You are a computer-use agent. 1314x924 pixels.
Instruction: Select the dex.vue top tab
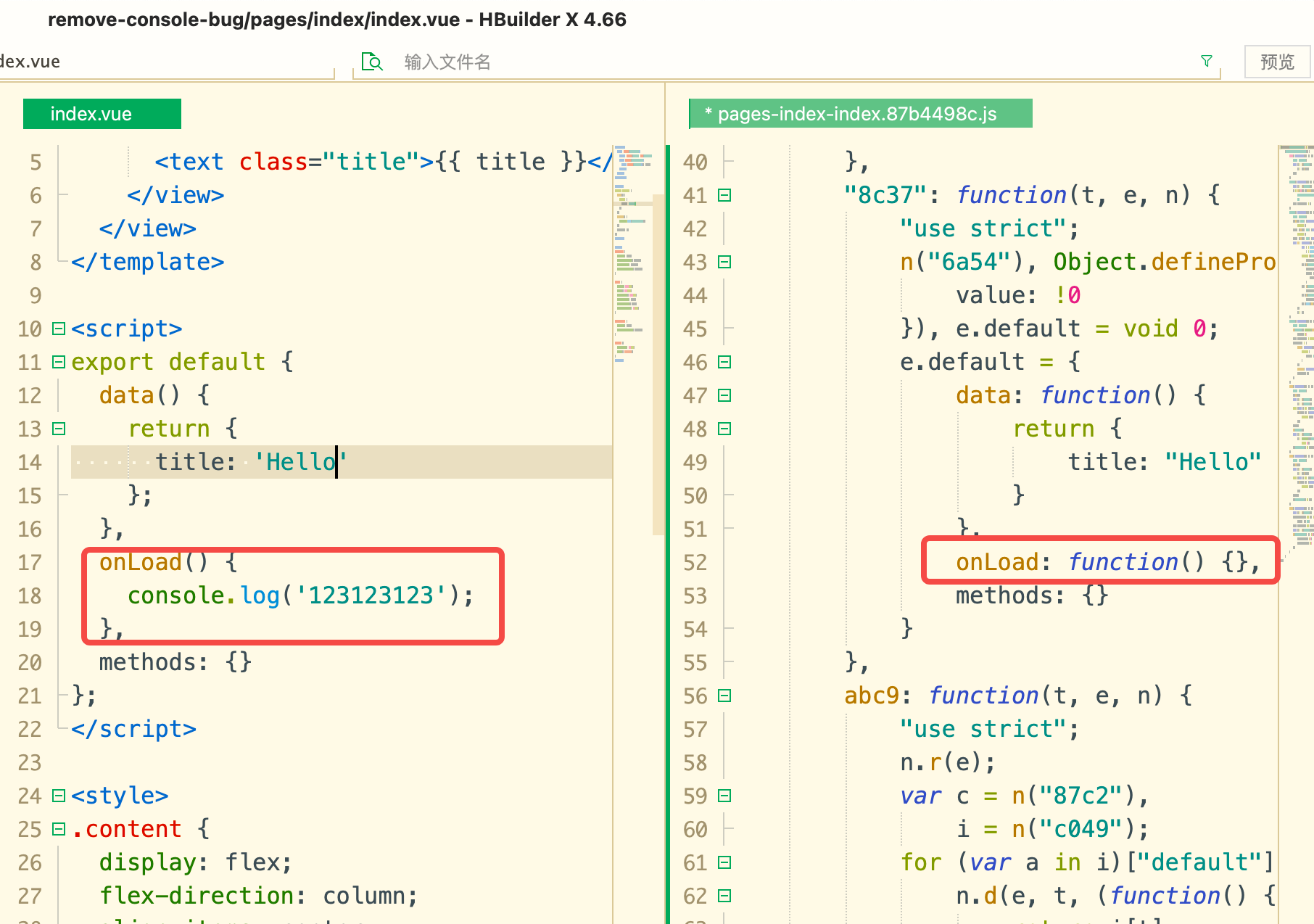tap(30, 62)
